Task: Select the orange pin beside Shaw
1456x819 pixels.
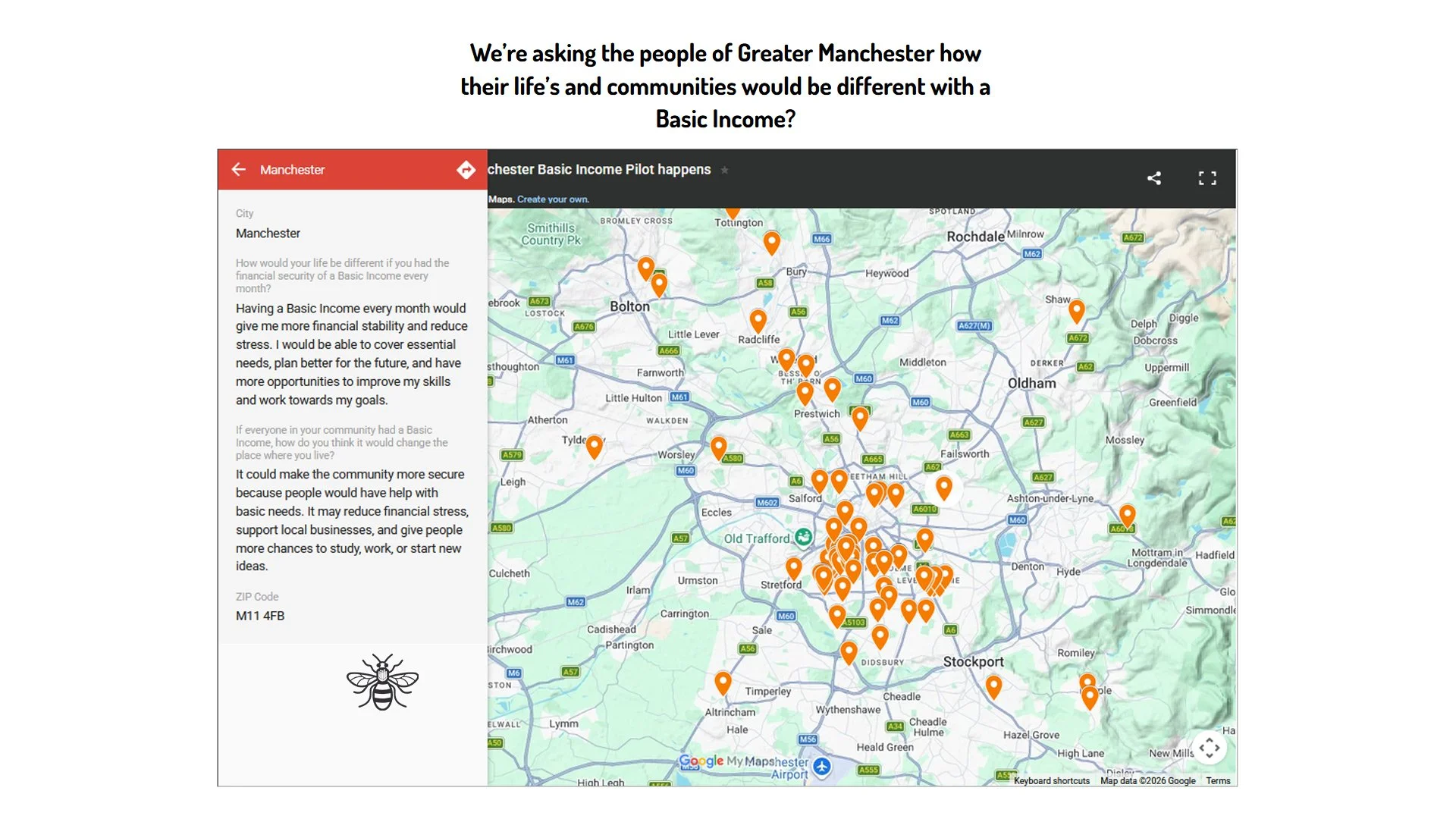Action: click(1076, 310)
